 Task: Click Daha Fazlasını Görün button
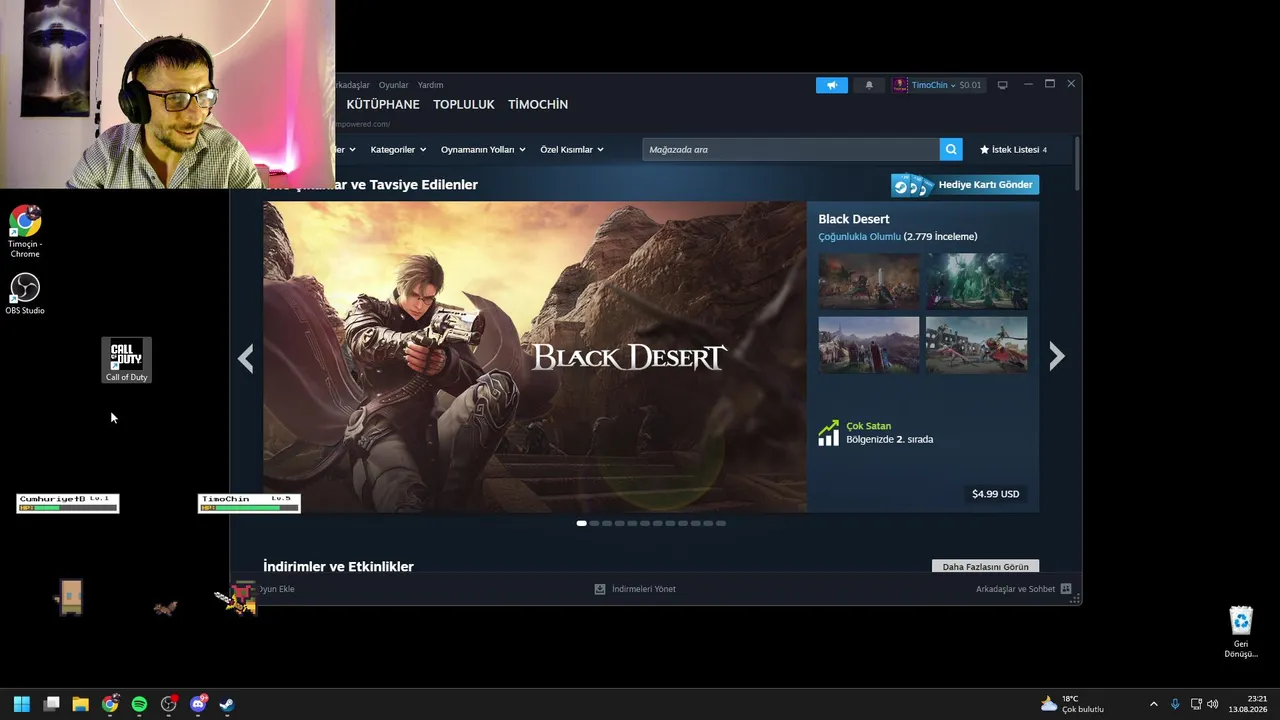(985, 567)
